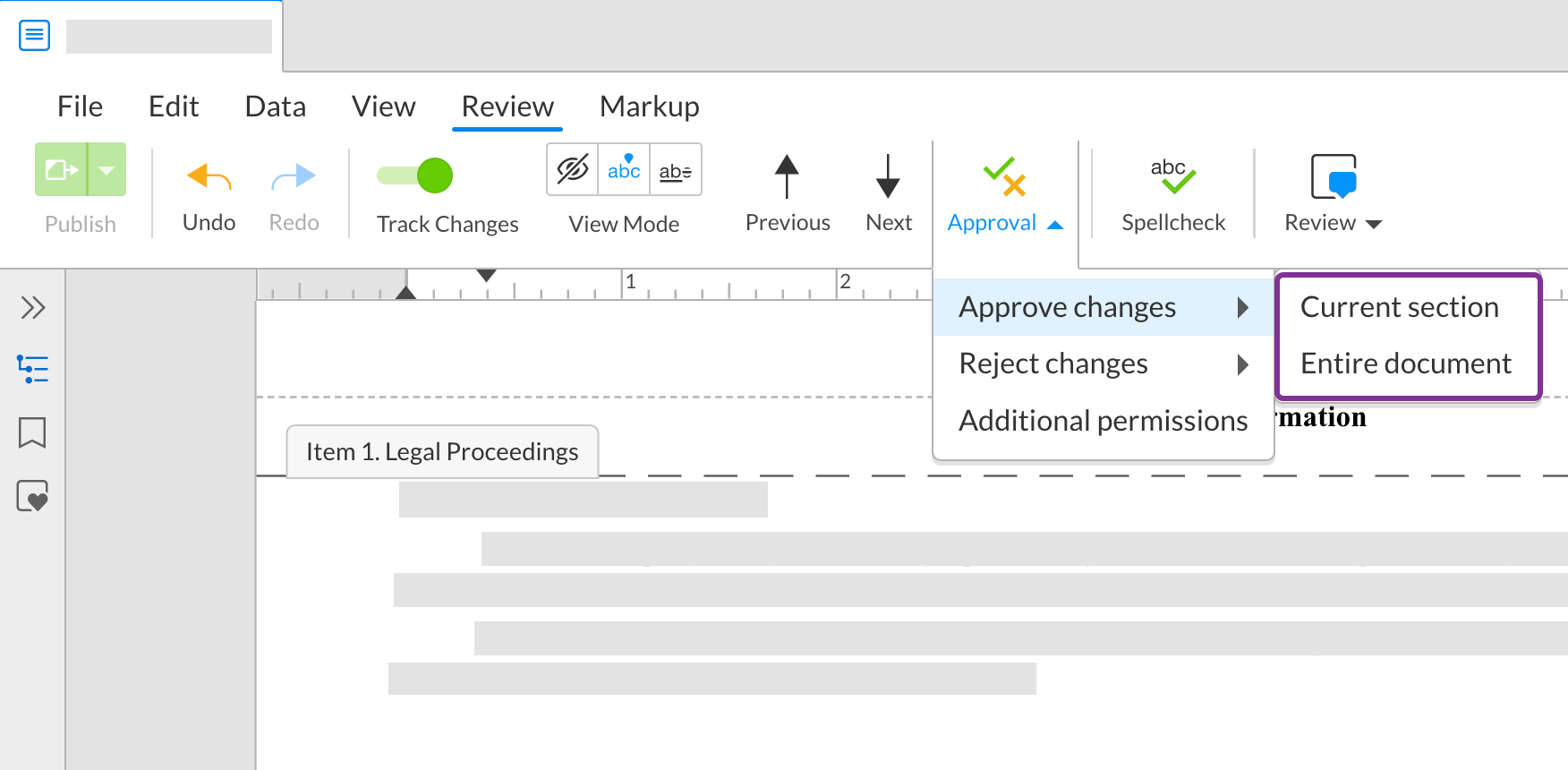Open the Publish dropdown arrow
The image size is (1568, 770).
[x=106, y=169]
